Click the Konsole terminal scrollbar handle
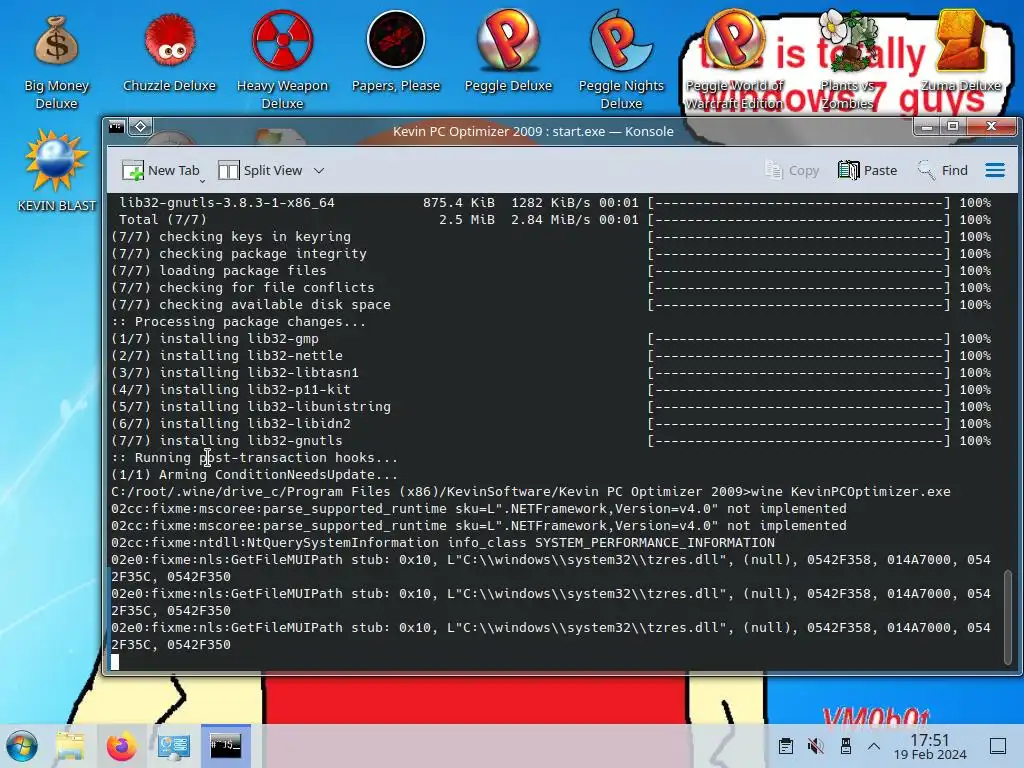 coord(1008,616)
